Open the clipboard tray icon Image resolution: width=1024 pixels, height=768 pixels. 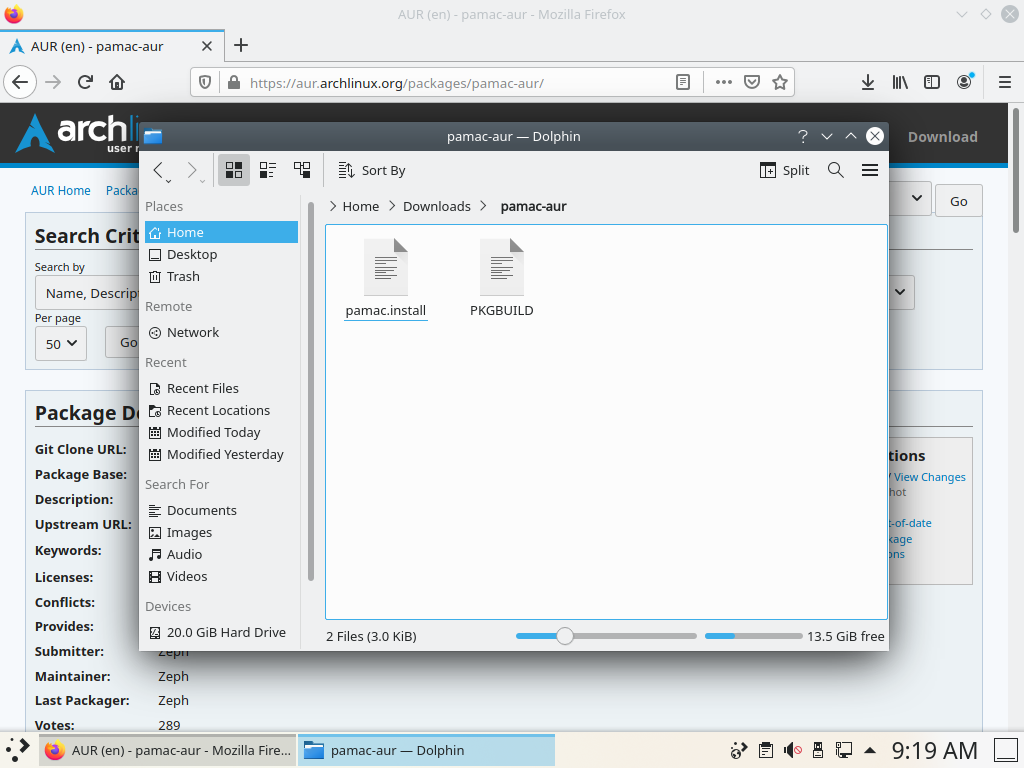(765, 750)
